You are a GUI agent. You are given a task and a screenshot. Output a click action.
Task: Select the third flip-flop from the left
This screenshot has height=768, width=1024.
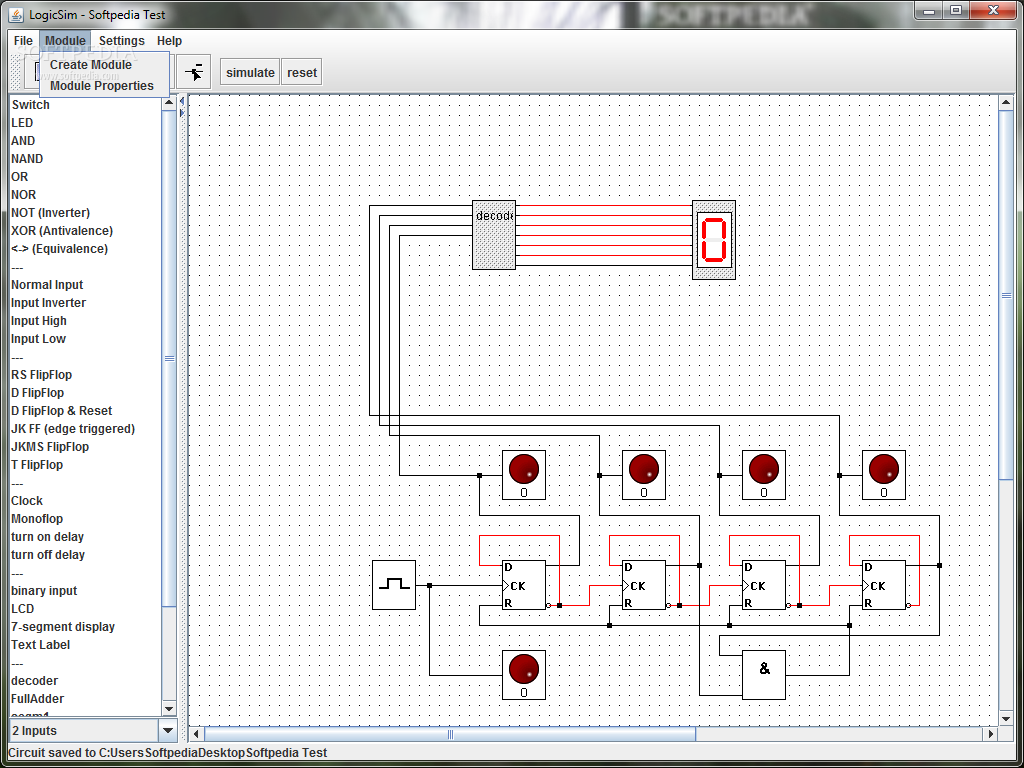tap(764, 585)
